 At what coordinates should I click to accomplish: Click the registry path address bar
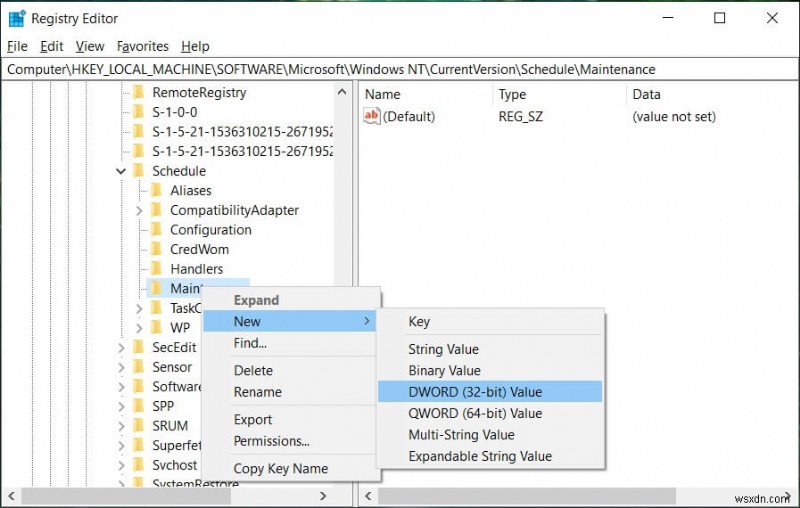tap(400, 69)
